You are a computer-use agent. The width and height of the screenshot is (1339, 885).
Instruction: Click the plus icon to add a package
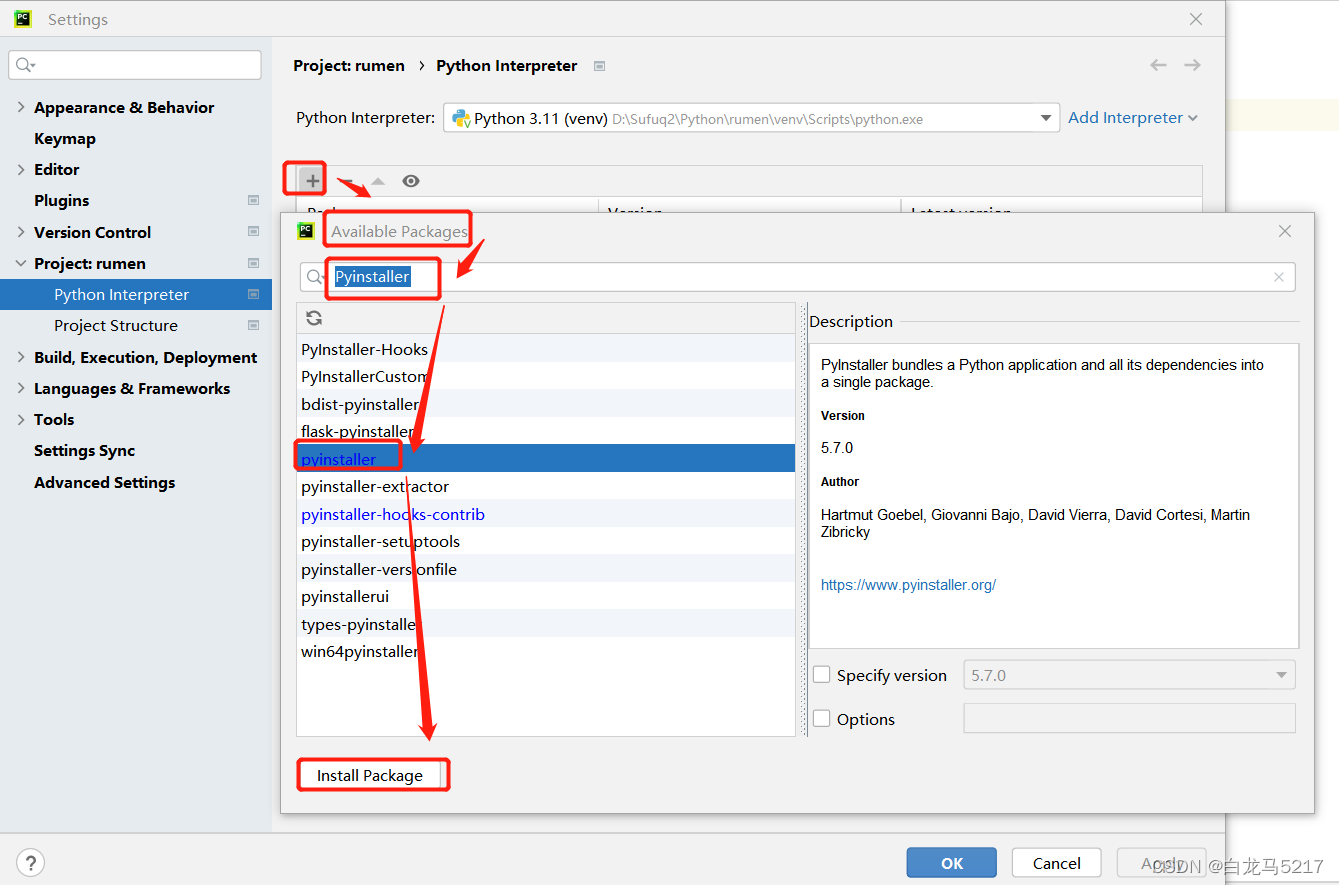point(313,181)
